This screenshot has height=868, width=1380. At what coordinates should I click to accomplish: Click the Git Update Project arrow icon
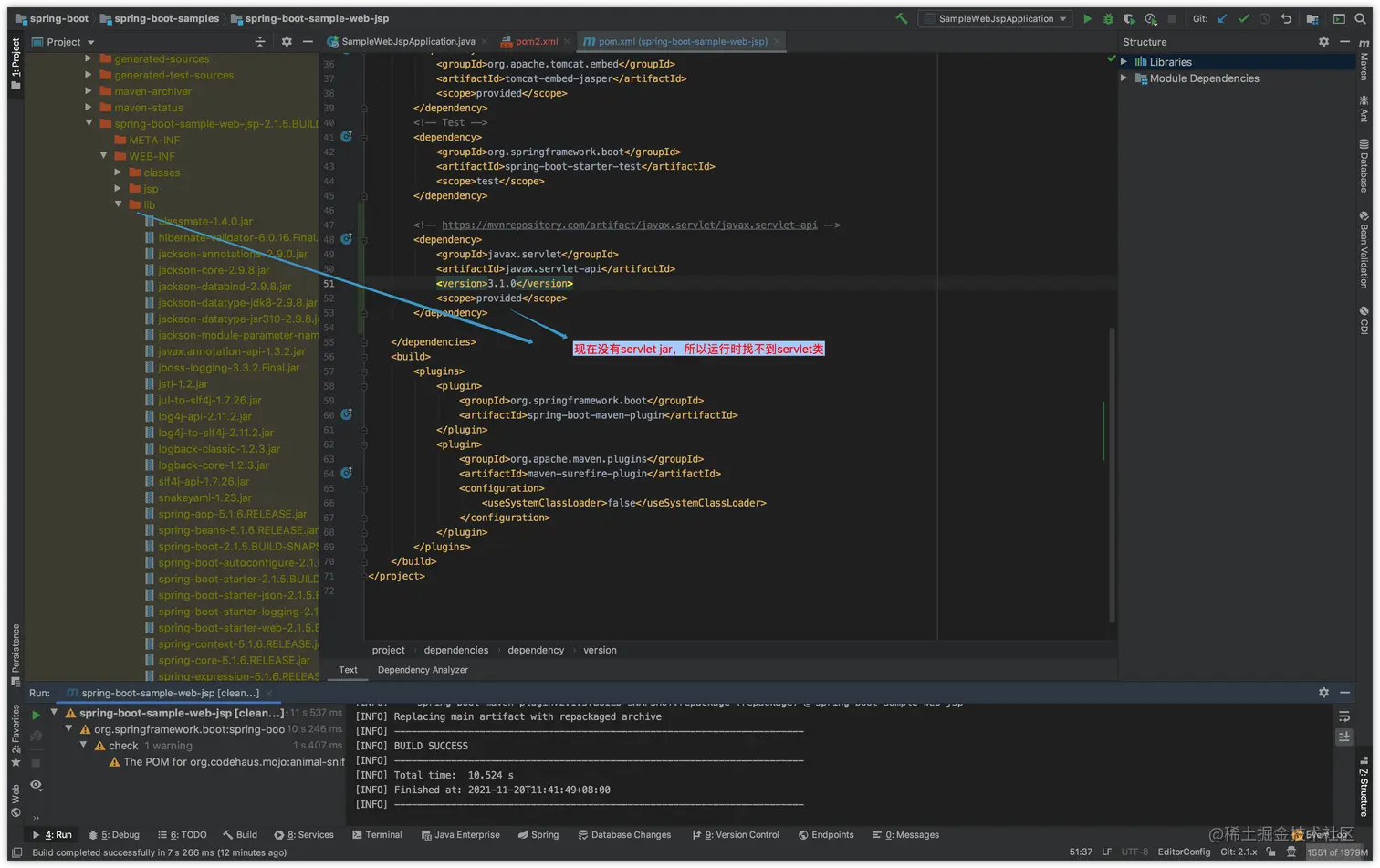tap(1222, 18)
